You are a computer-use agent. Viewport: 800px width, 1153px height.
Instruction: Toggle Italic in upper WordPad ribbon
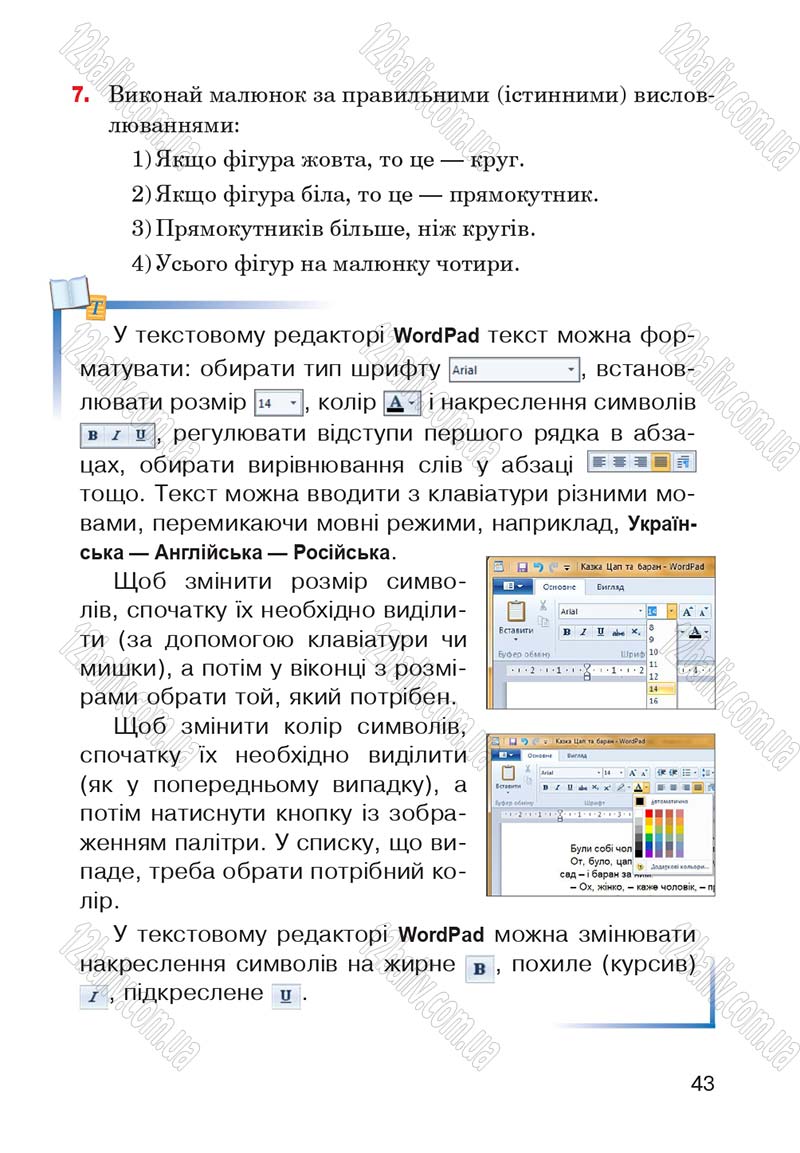(x=584, y=632)
